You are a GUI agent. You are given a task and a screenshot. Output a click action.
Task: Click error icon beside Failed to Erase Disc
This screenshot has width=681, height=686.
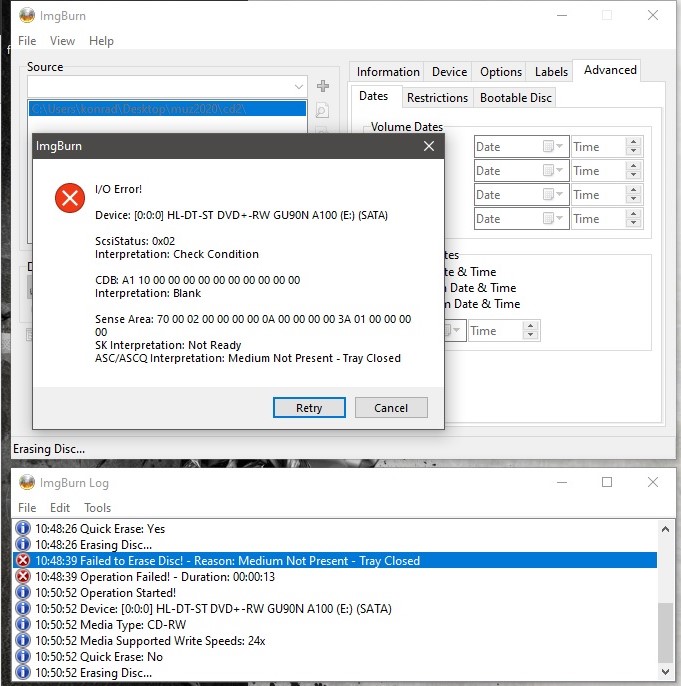23,560
